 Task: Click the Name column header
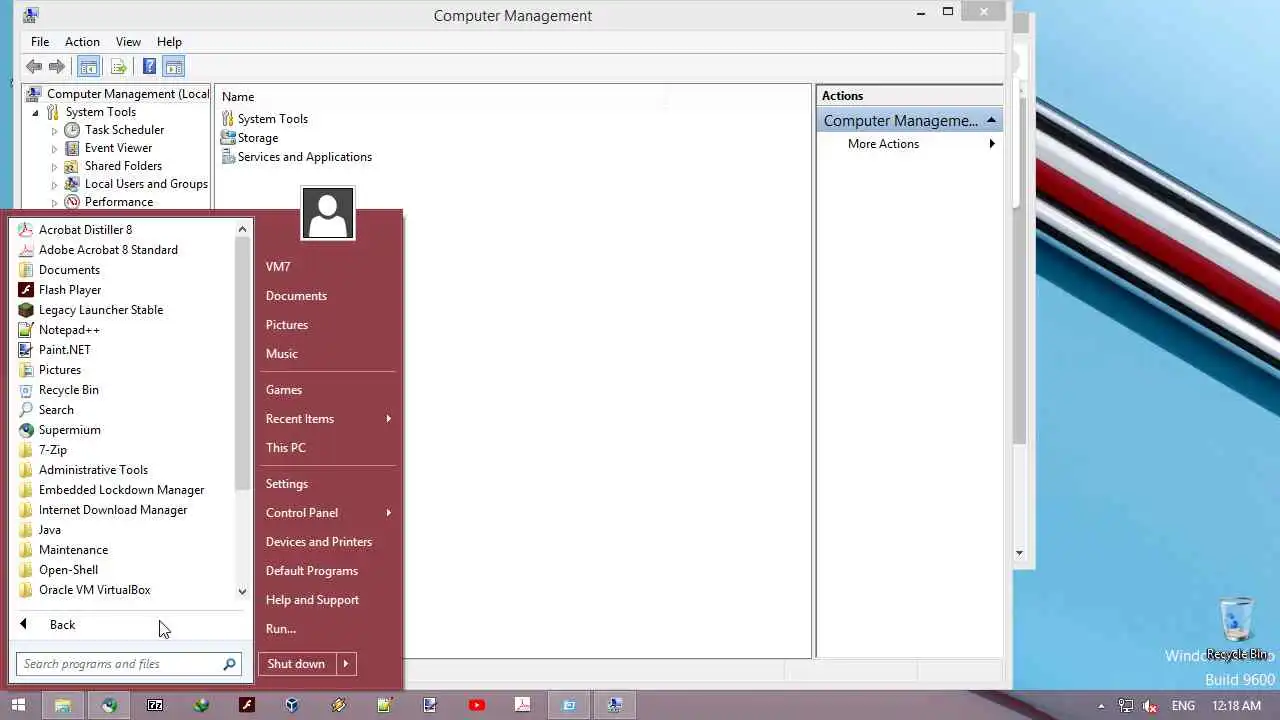coord(238,96)
